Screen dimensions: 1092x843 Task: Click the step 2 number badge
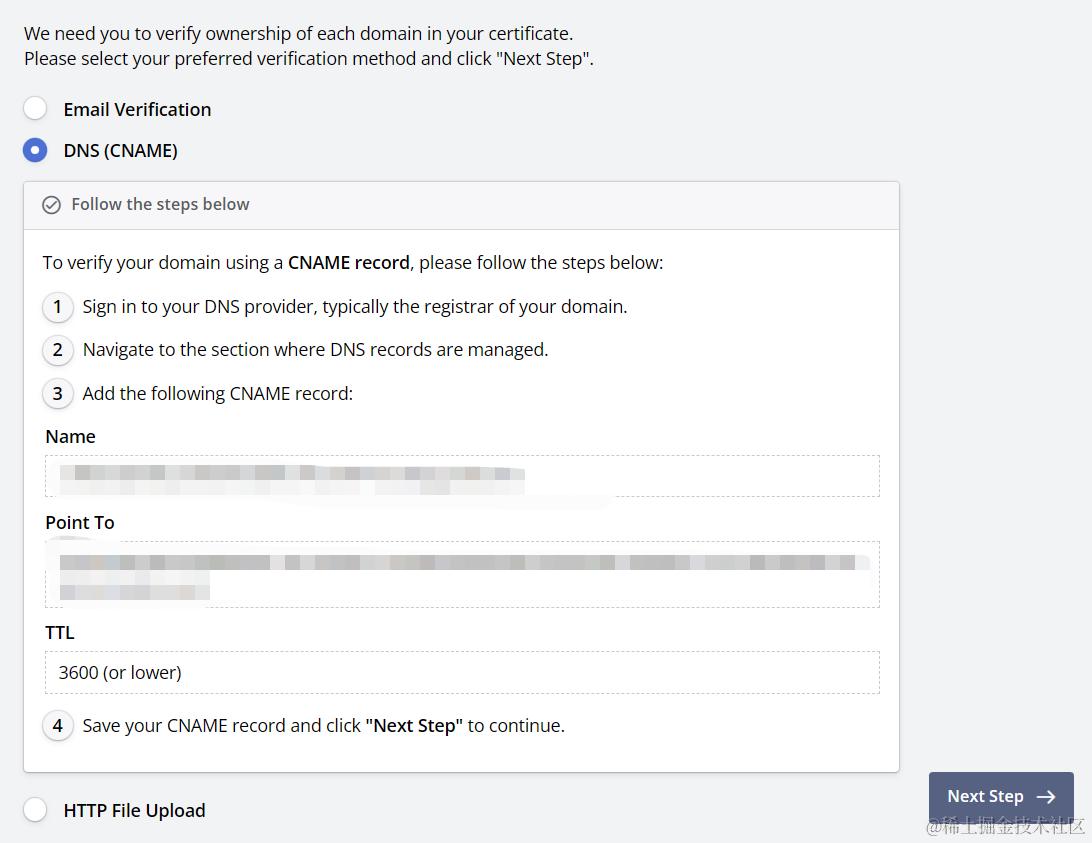coord(58,350)
